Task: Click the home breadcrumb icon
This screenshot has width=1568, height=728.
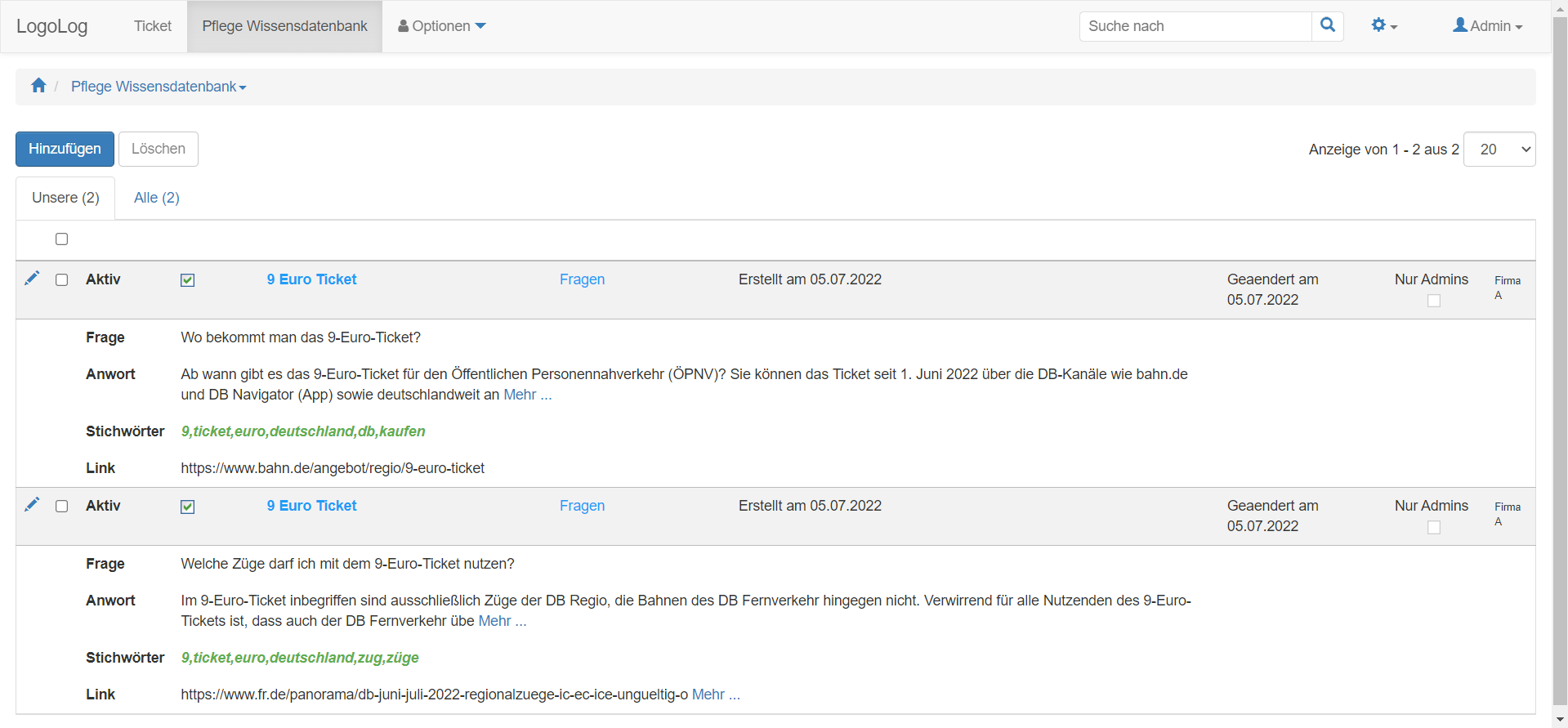Action: tap(38, 86)
